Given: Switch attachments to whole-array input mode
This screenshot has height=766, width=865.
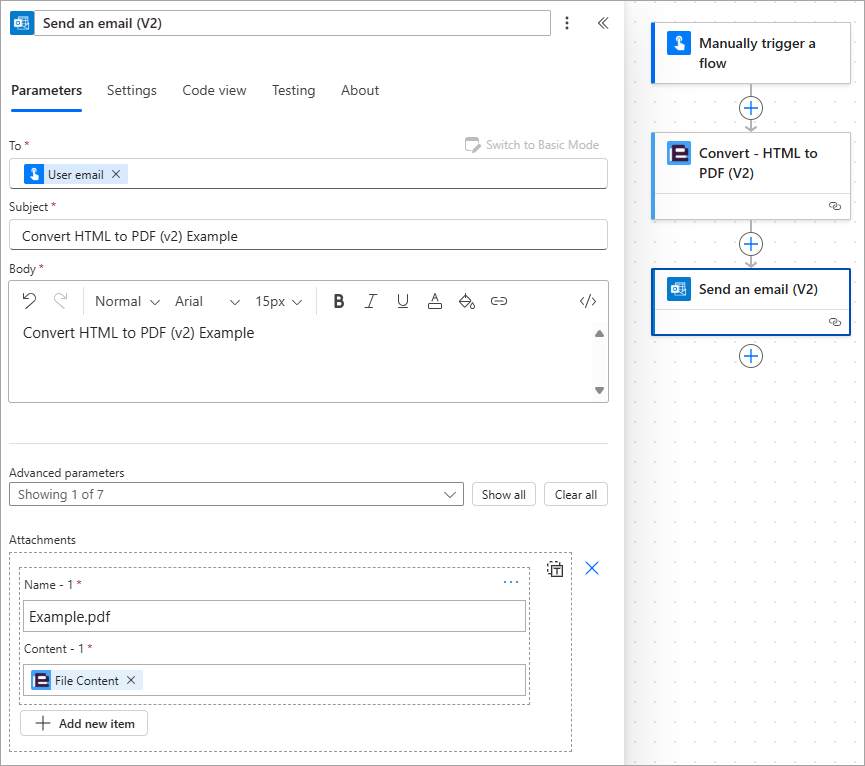Looking at the screenshot, I should click(x=555, y=569).
